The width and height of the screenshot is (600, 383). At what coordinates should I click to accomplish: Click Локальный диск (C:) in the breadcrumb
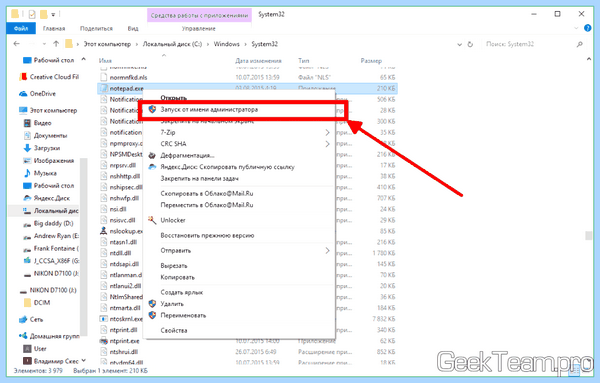tap(172, 44)
